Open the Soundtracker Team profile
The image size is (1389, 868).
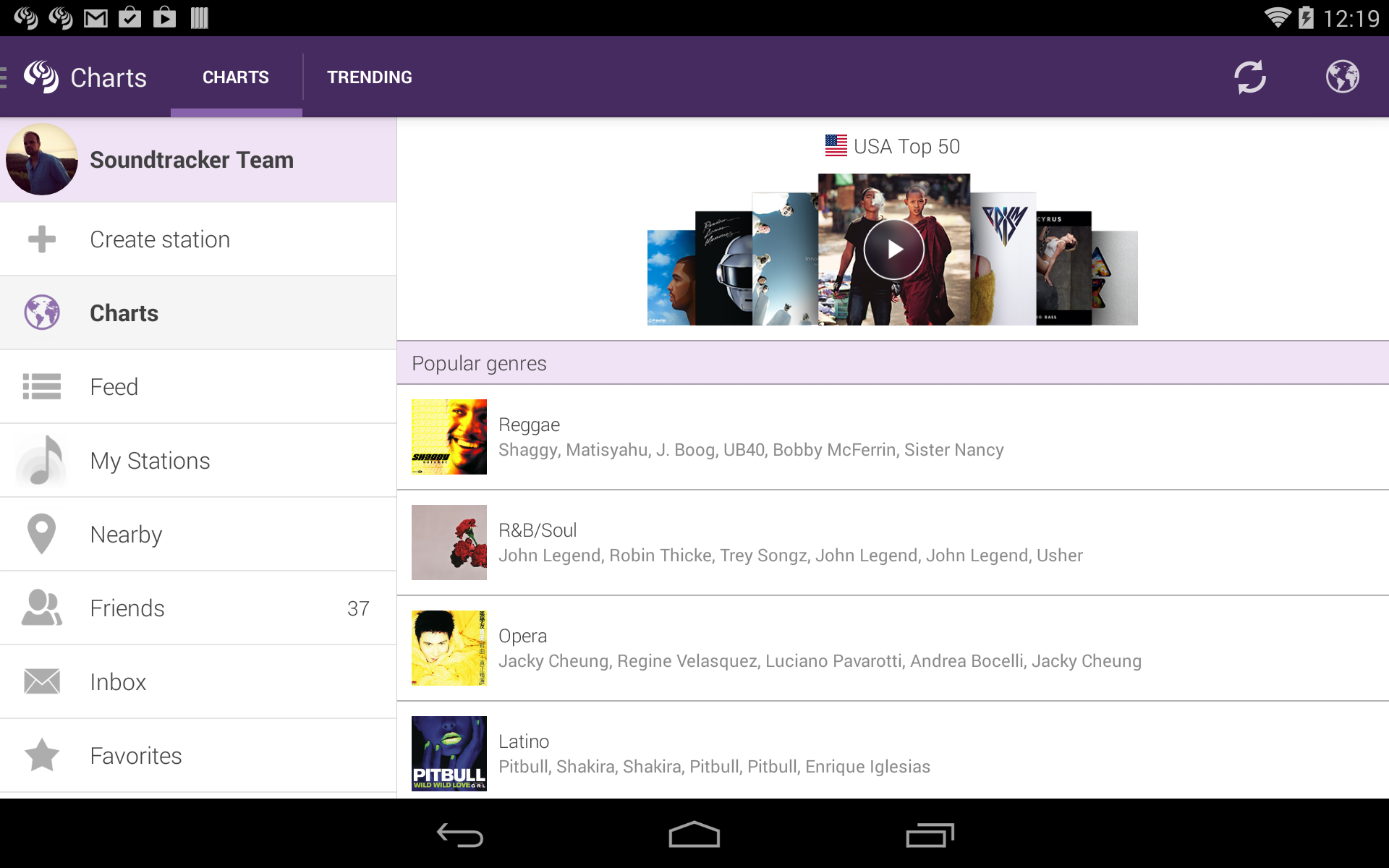pyautogui.click(x=198, y=160)
